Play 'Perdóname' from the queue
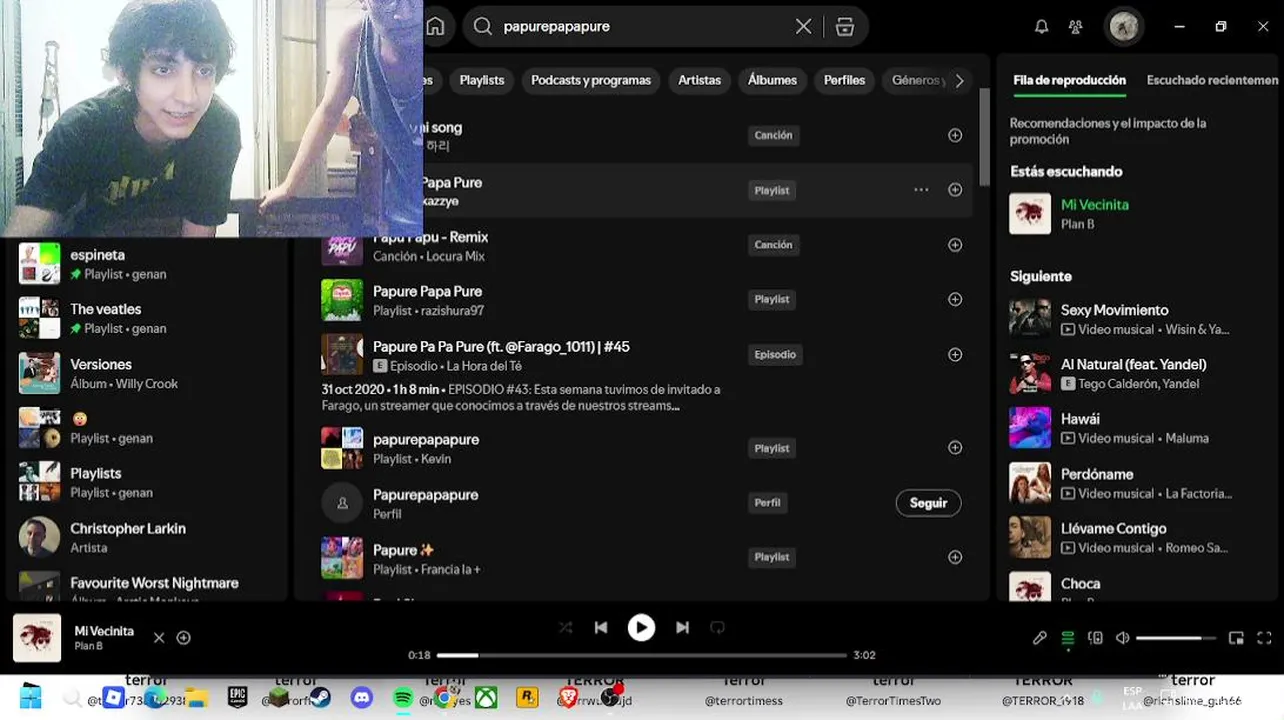This screenshot has width=1284, height=720. pyautogui.click(x=1138, y=483)
